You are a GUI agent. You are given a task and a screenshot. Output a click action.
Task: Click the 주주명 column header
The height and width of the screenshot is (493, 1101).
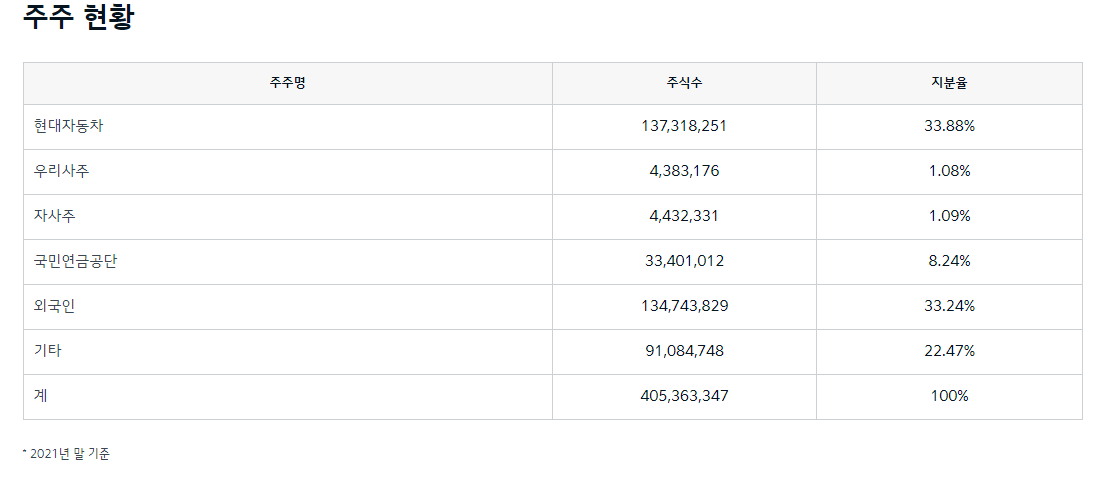[287, 83]
